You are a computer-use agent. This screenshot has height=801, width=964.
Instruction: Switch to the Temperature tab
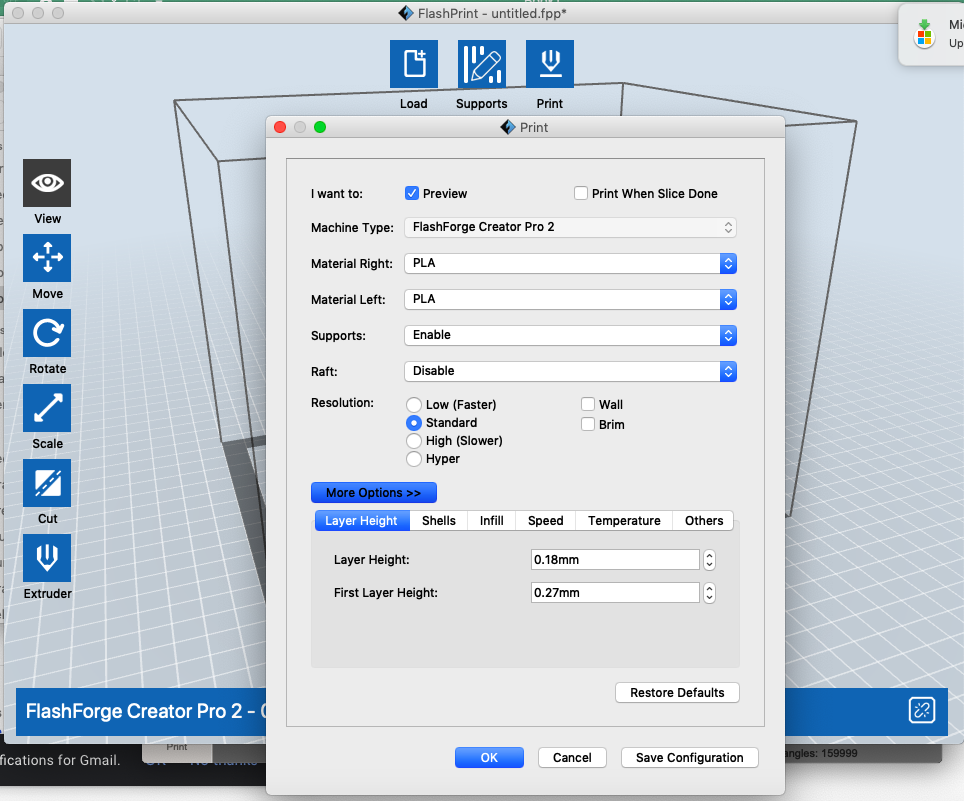tap(624, 521)
